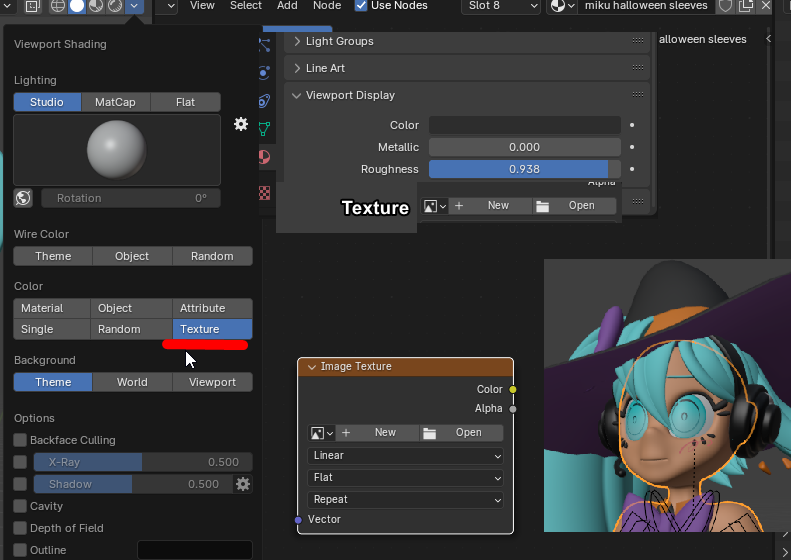This screenshot has width=791, height=560.
Task: Enable the Shadow checkbox
Action: (x=20, y=484)
